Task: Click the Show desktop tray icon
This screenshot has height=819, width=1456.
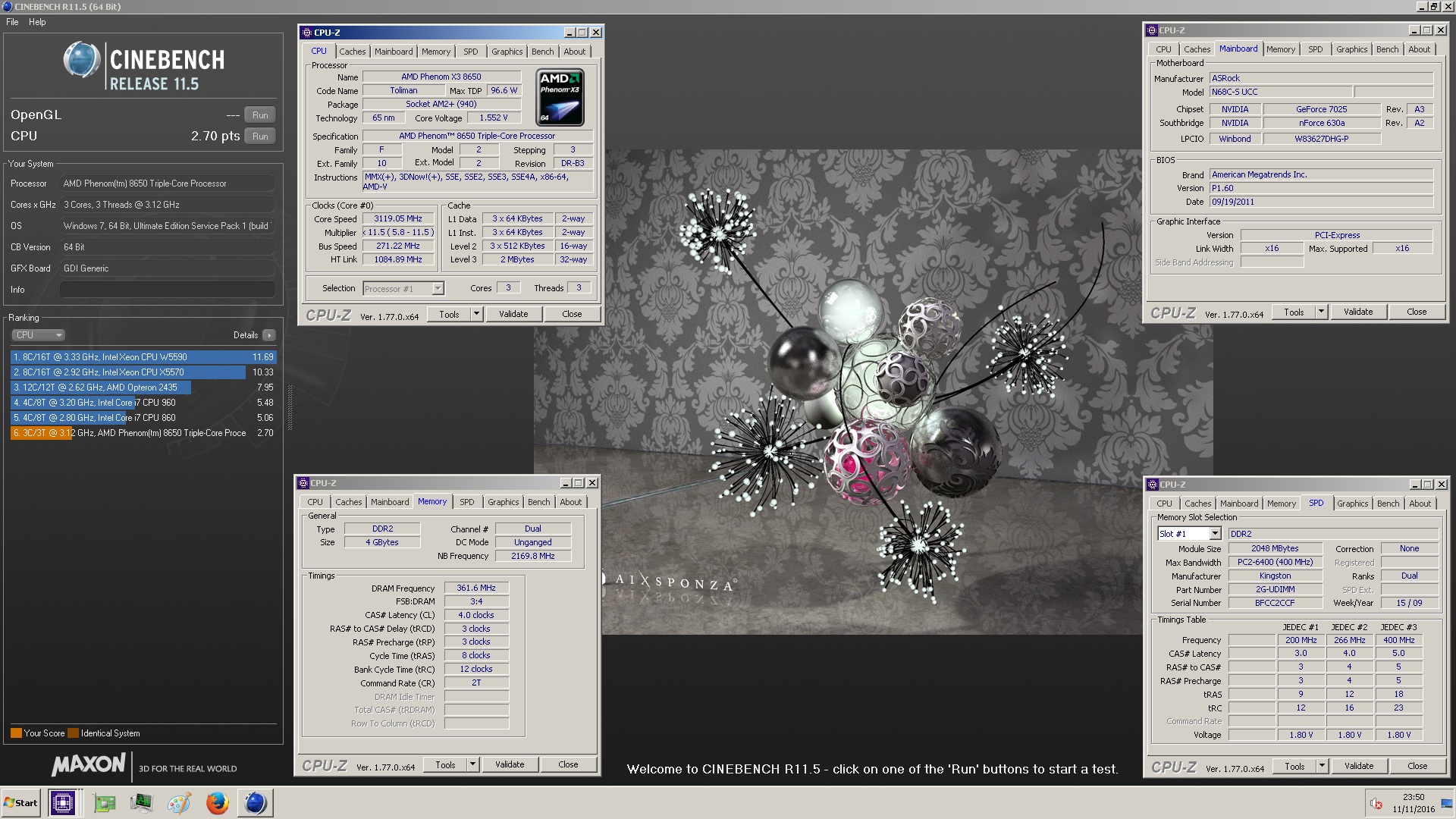Action: pos(1447,803)
